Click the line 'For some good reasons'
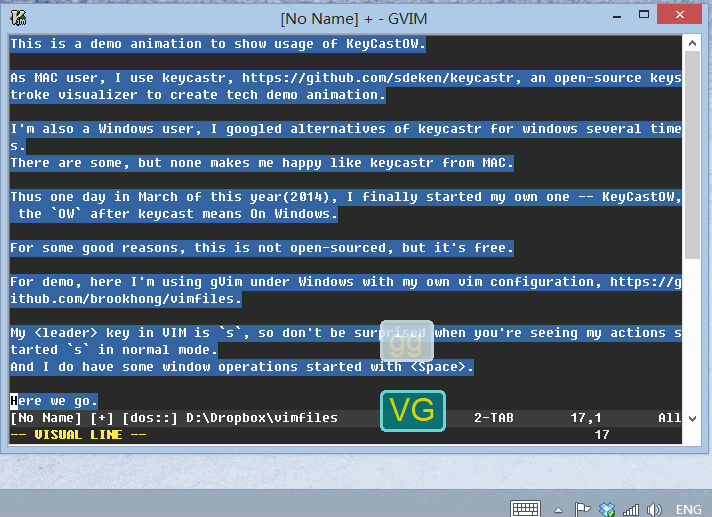Viewport: 712px width, 517px height. [262, 248]
